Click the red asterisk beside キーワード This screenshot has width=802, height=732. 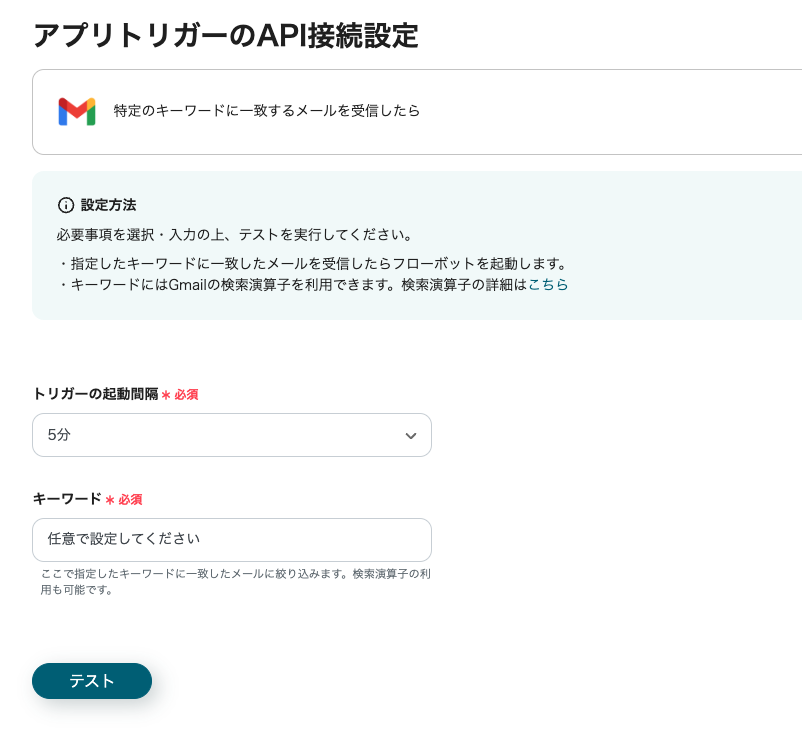tap(110, 499)
